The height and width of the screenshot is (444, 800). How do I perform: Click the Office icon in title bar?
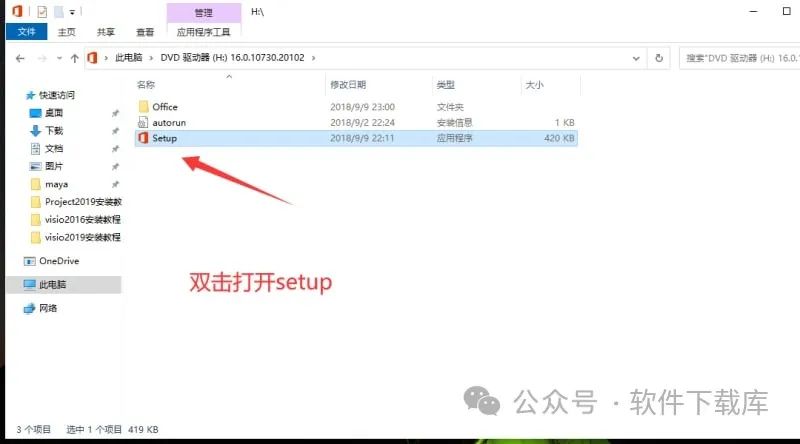tap(17, 11)
